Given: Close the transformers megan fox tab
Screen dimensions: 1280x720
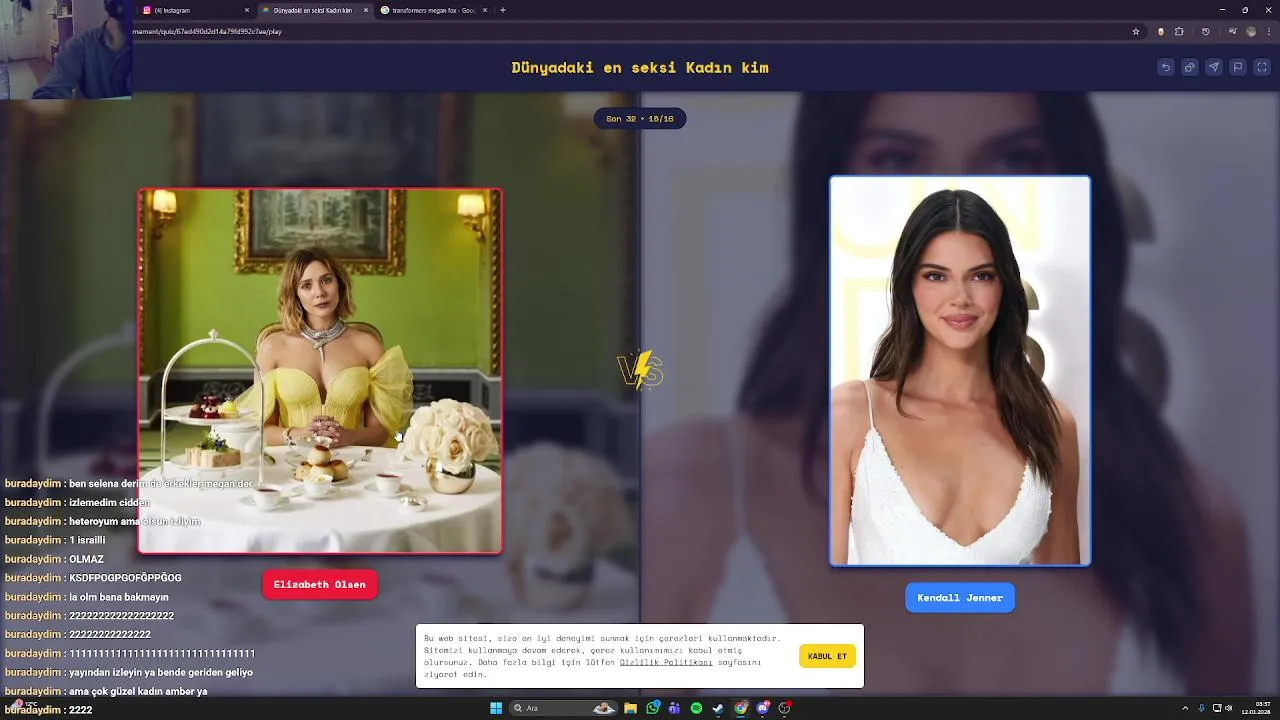Looking at the screenshot, I should click(485, 10).
